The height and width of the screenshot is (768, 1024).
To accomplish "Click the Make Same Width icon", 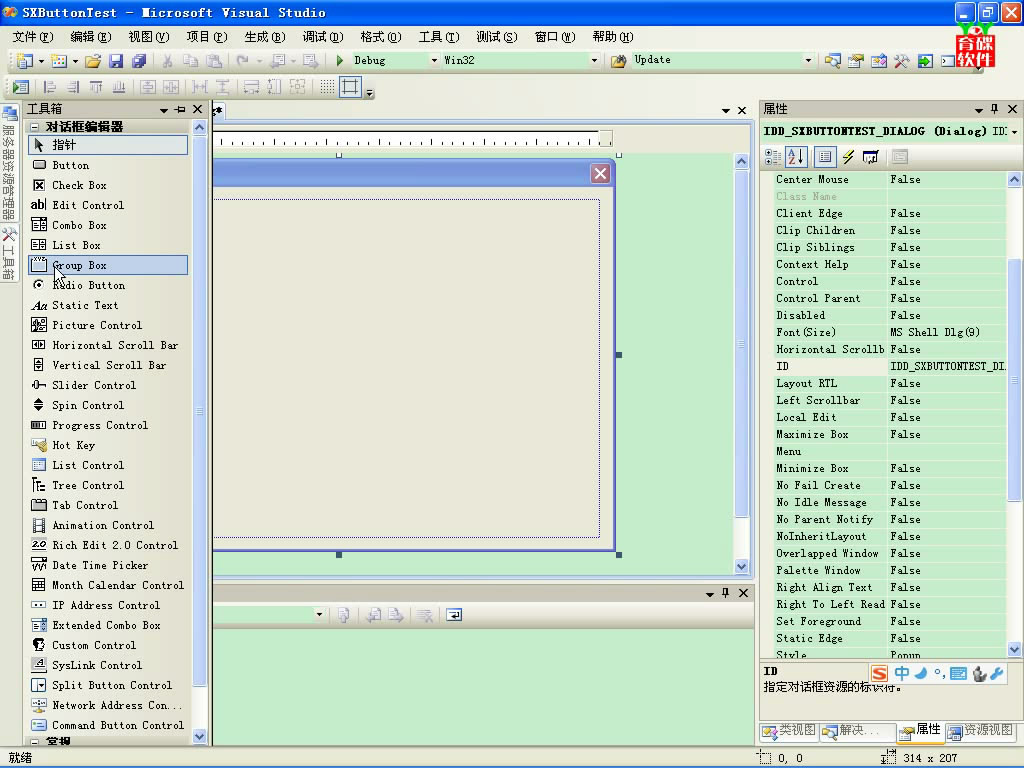I will (x=251, y=87).
